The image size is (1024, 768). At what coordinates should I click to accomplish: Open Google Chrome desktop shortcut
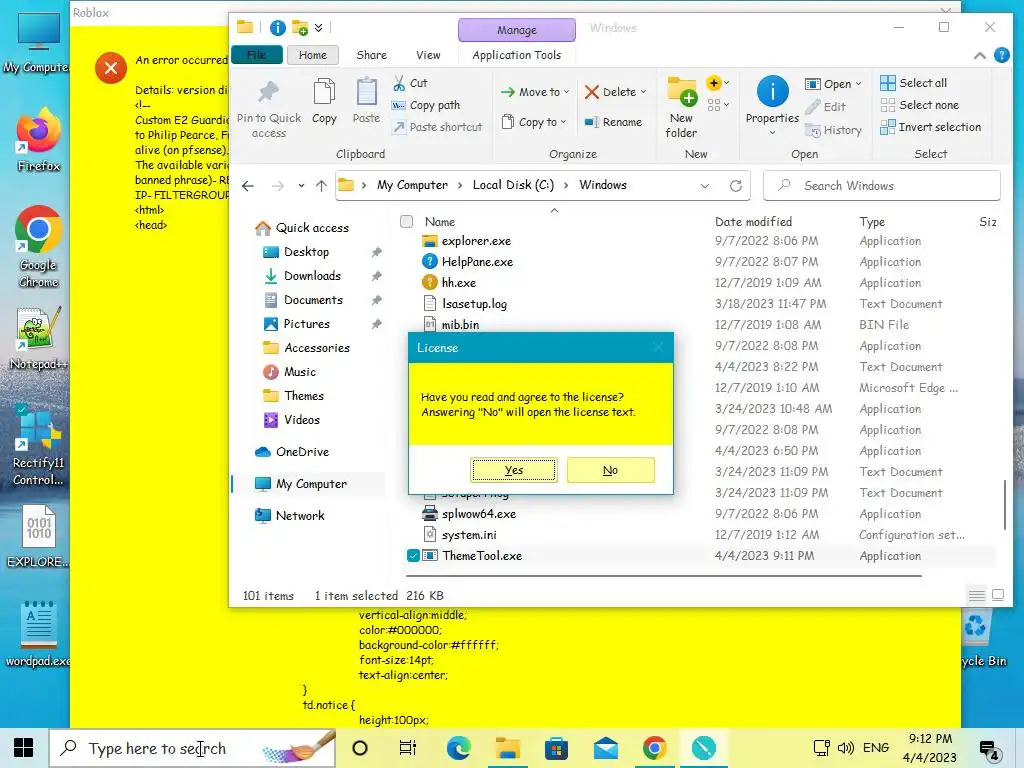pos(39,247)
